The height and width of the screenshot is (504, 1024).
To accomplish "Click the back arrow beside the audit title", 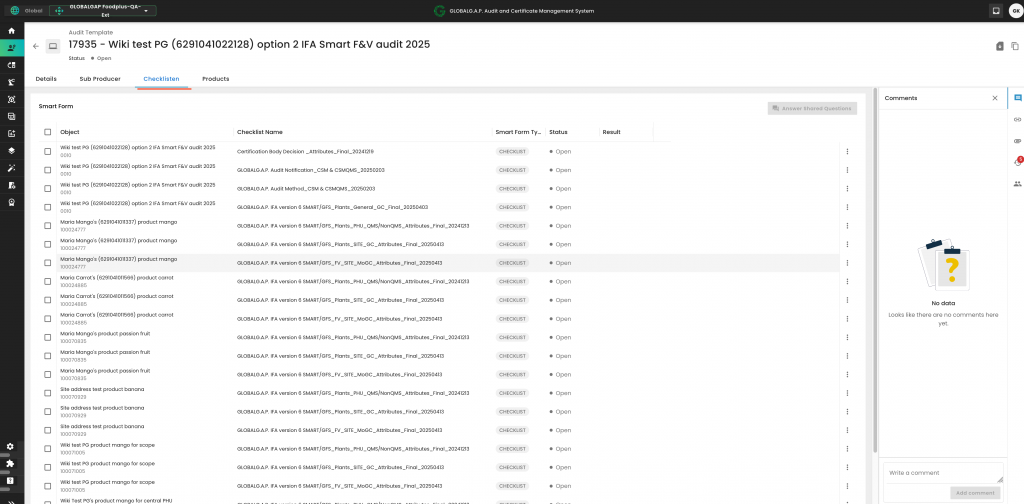I will tap(36, 46).
